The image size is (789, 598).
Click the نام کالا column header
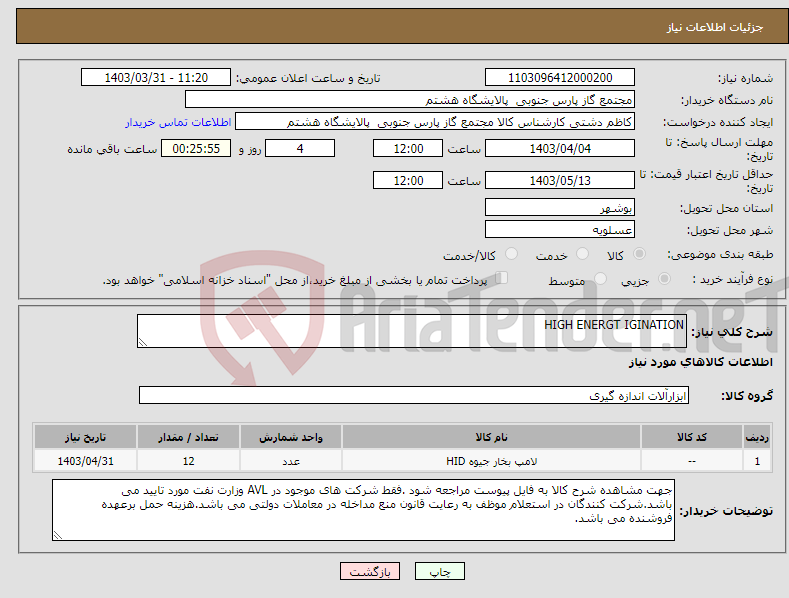[x=491, y=437]
